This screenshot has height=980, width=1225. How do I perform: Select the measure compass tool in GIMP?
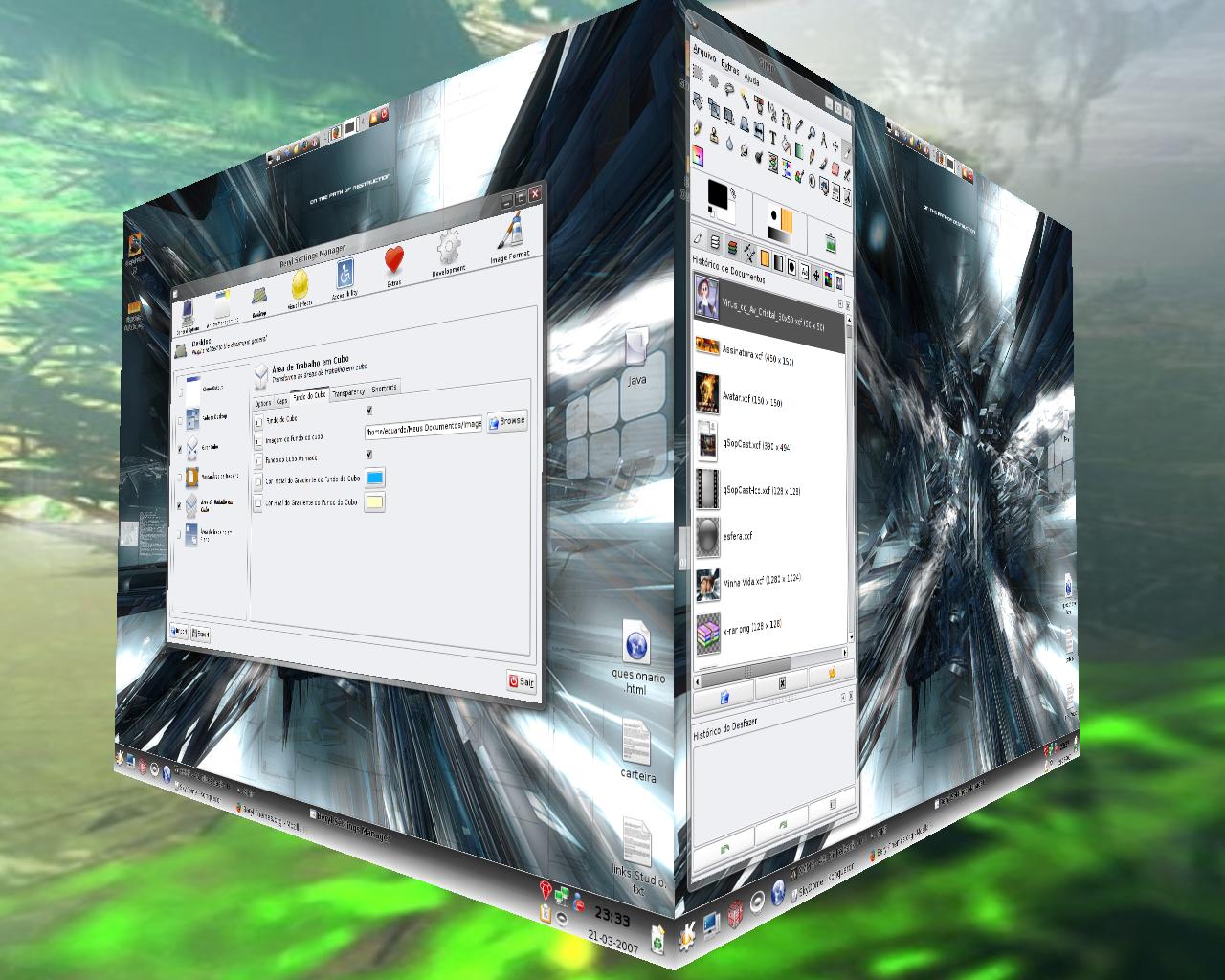pyautogui.click(x=823, y=140)
